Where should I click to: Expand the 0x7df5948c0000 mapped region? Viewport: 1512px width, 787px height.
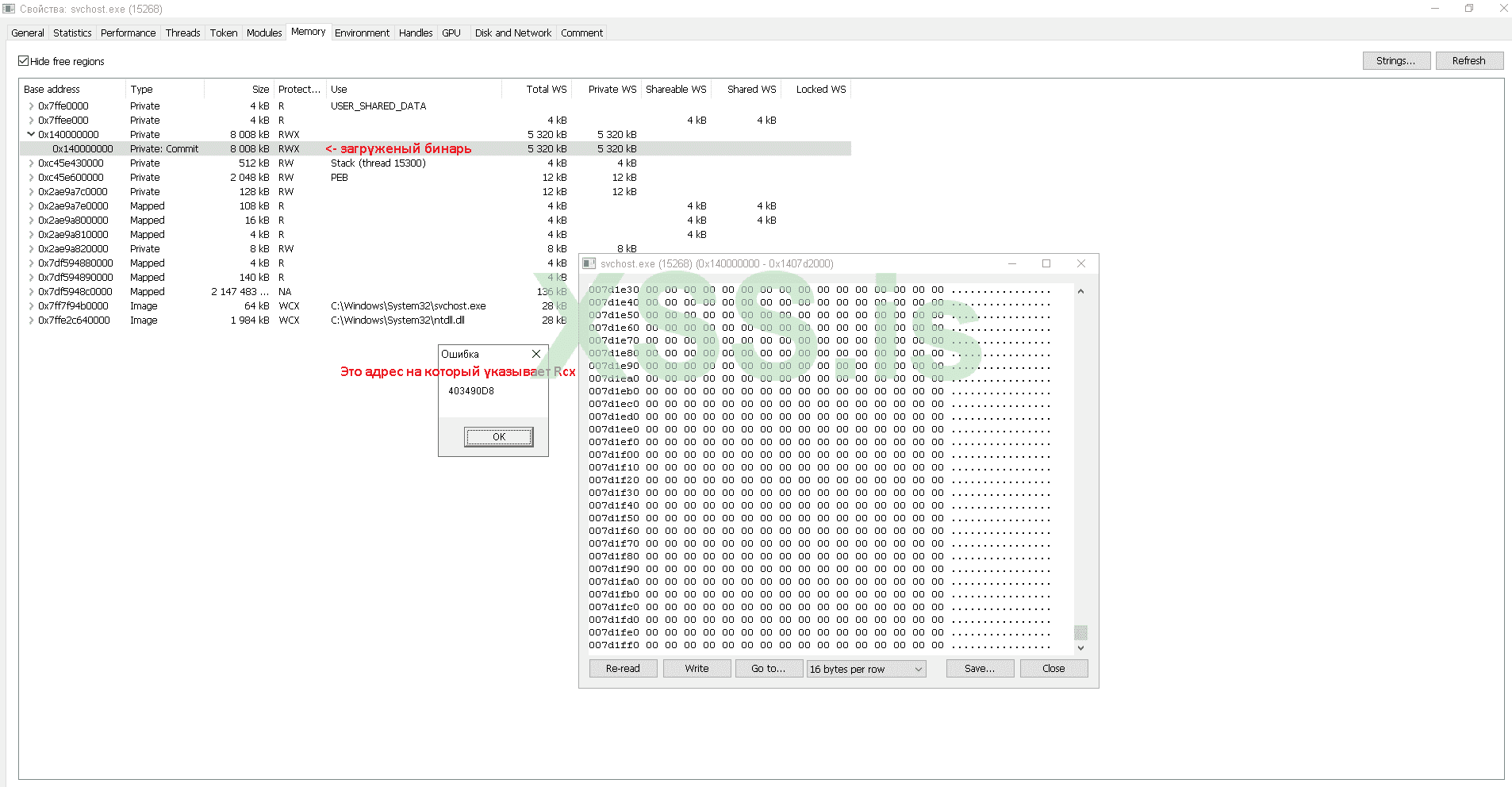31,292
